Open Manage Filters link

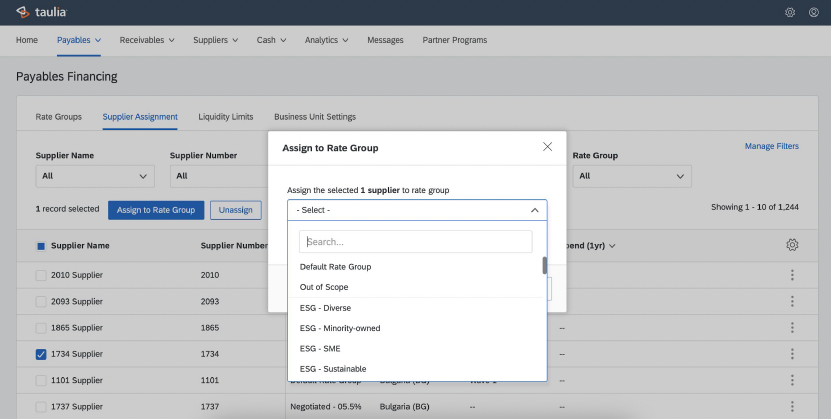click(772, 146)
